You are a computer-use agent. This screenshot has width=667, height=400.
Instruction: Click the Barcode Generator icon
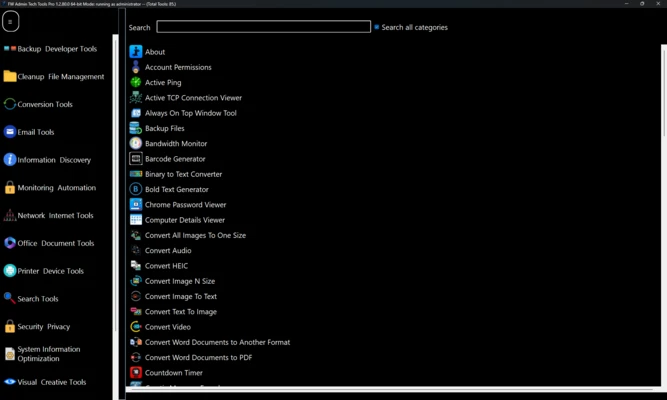click(136, 159)
